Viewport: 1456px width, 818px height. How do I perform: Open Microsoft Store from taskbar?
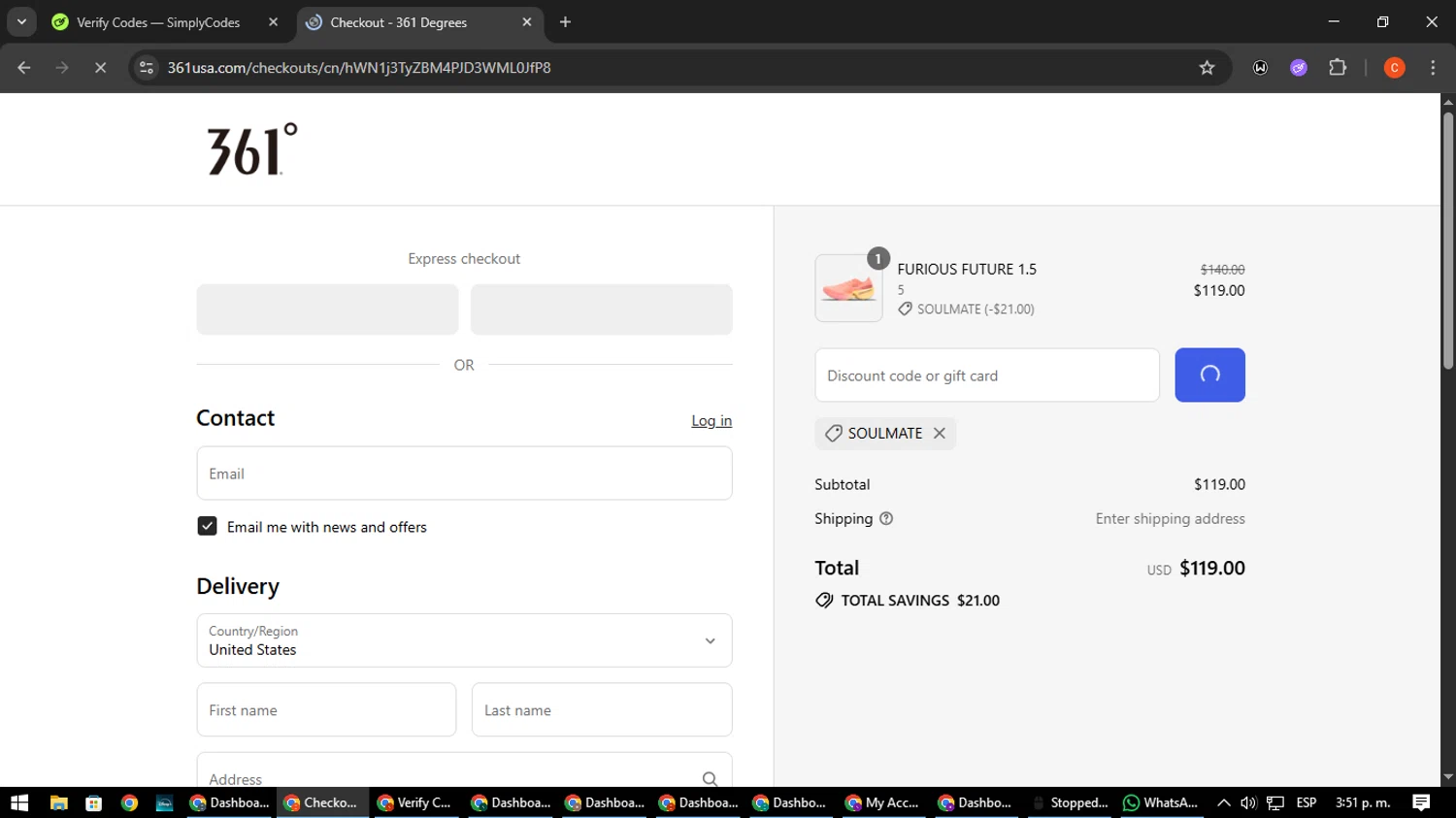pos(94,802)
